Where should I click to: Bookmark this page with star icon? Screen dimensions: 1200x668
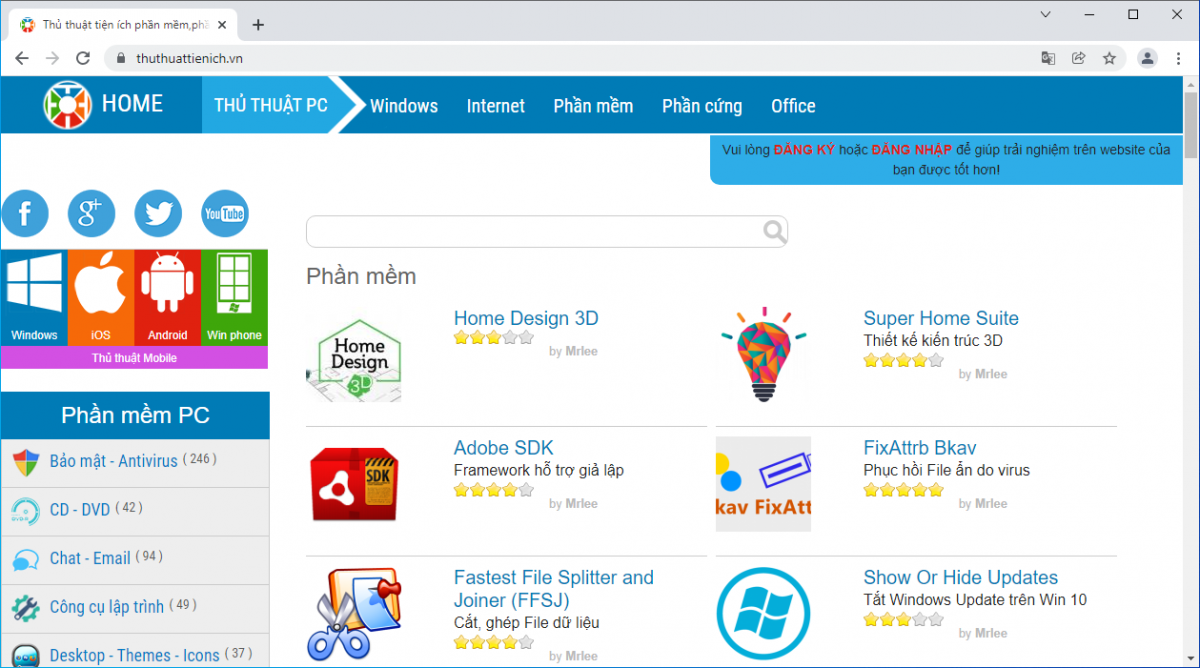click(x=1109, y=58)
